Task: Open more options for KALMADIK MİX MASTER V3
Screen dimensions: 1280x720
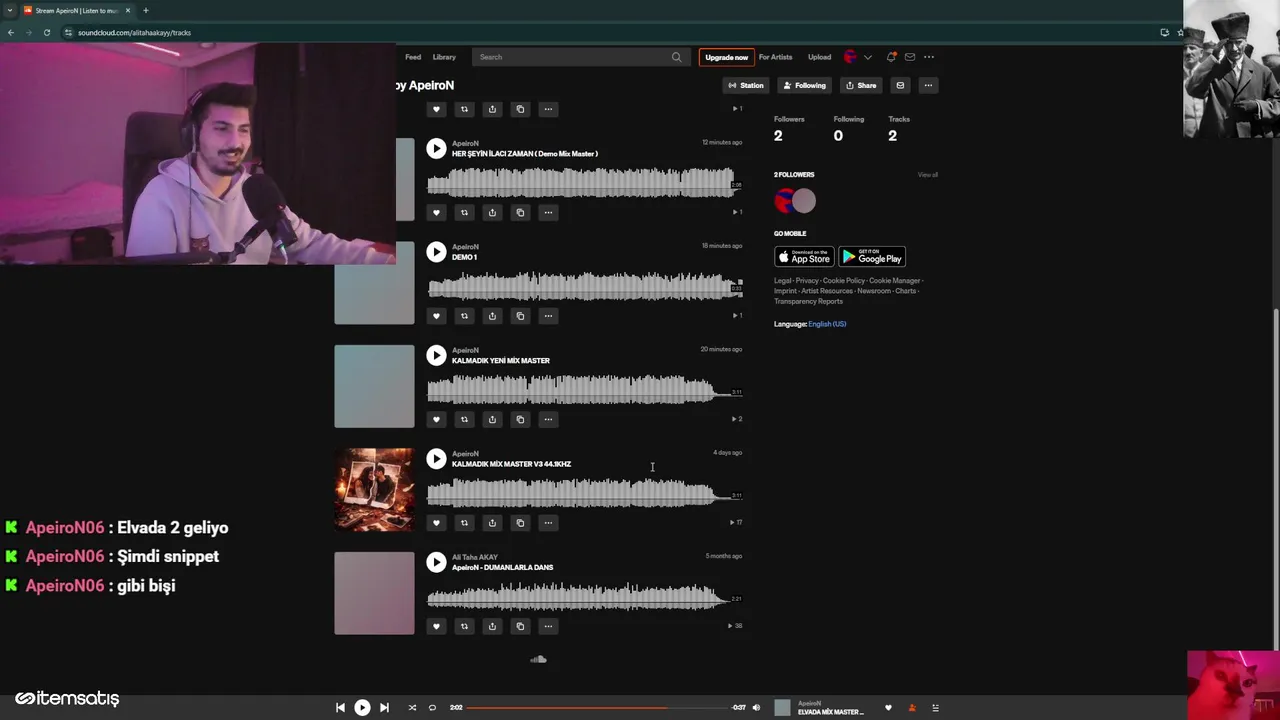Action: tap(548, 522)
